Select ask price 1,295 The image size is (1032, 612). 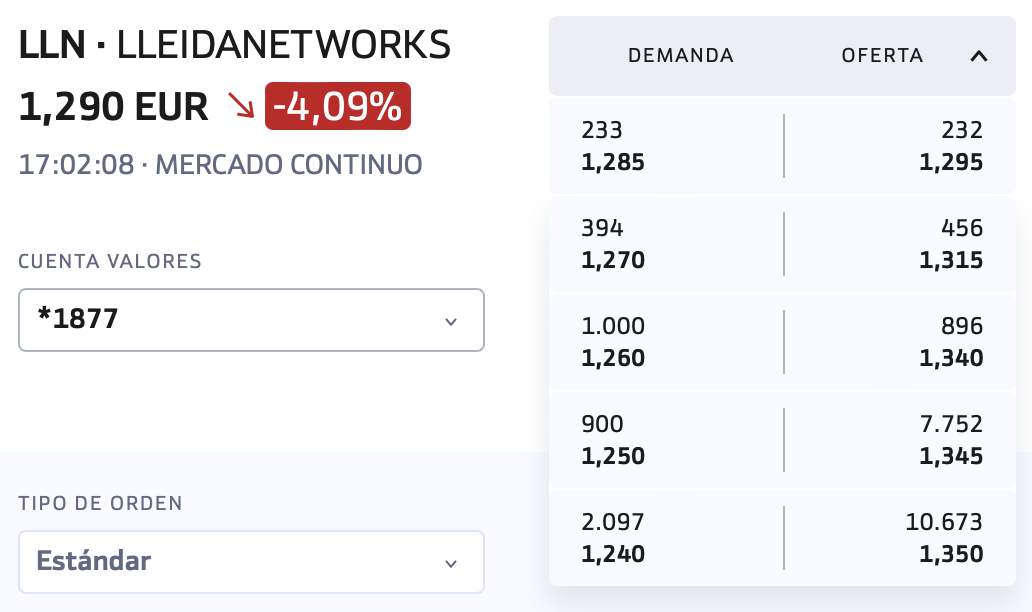951,162
